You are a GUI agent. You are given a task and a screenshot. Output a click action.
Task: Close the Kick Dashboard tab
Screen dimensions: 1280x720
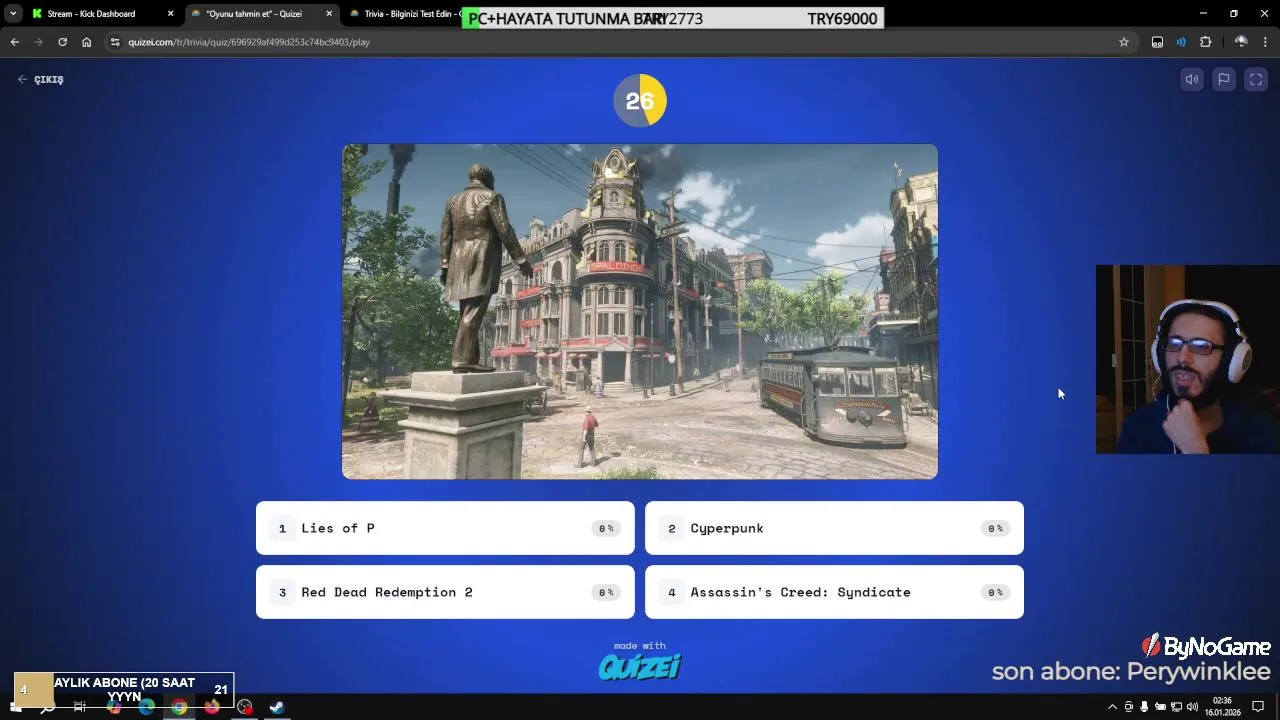coord(171,14)
